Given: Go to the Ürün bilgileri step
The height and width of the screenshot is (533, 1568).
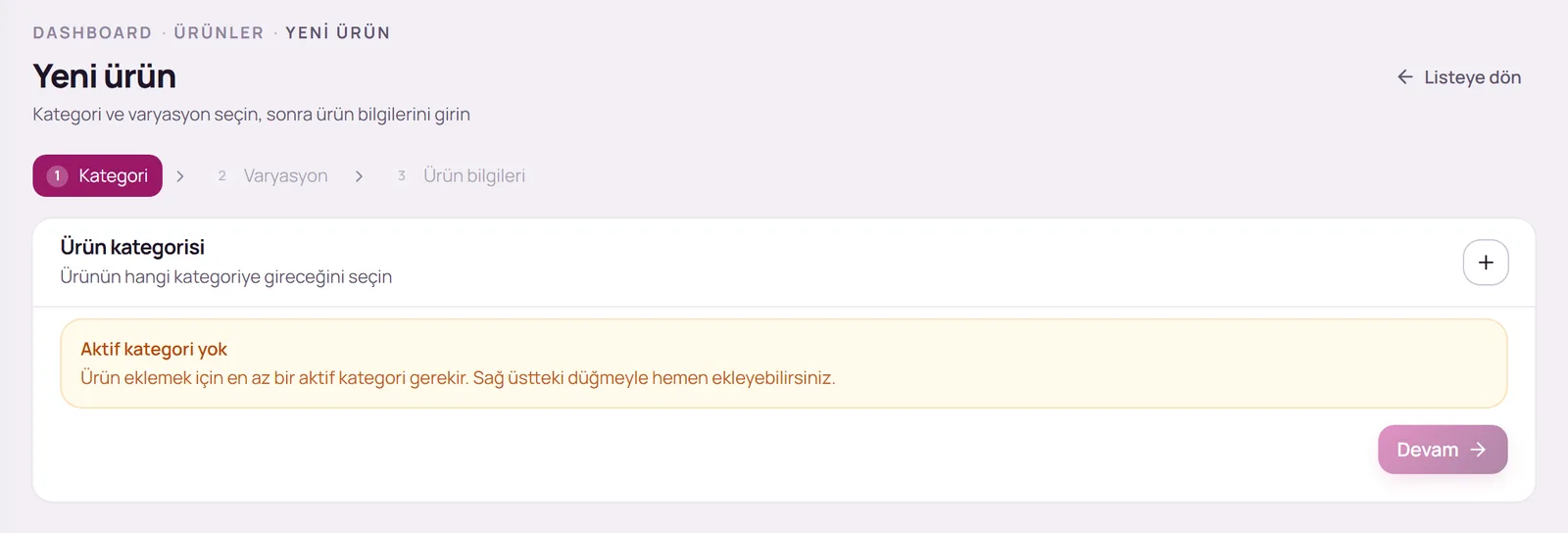Looking at the screenshot, I should (x=461, y=175).
